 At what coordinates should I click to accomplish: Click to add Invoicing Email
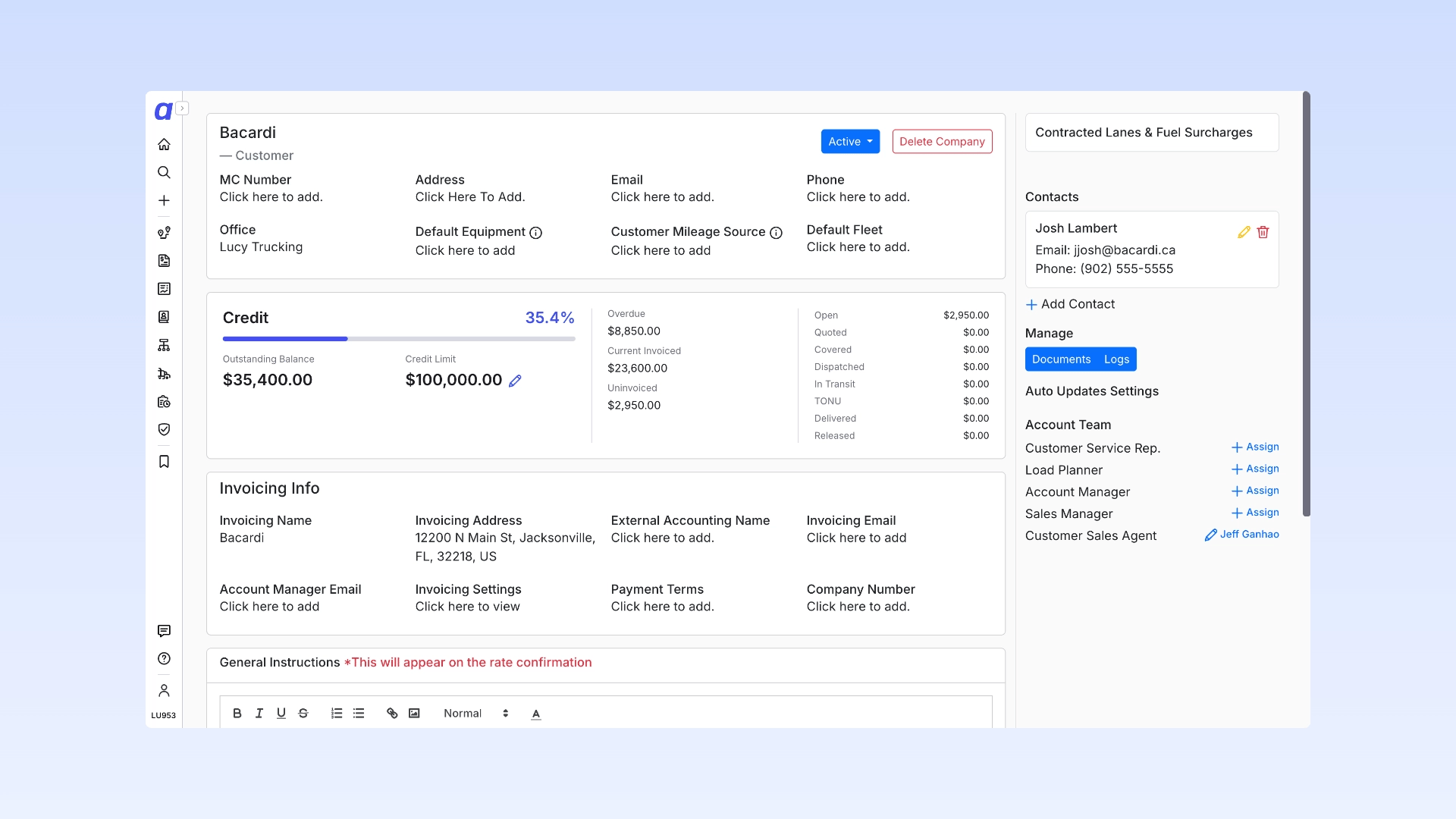pyautogui.click(x=856, y=538)
